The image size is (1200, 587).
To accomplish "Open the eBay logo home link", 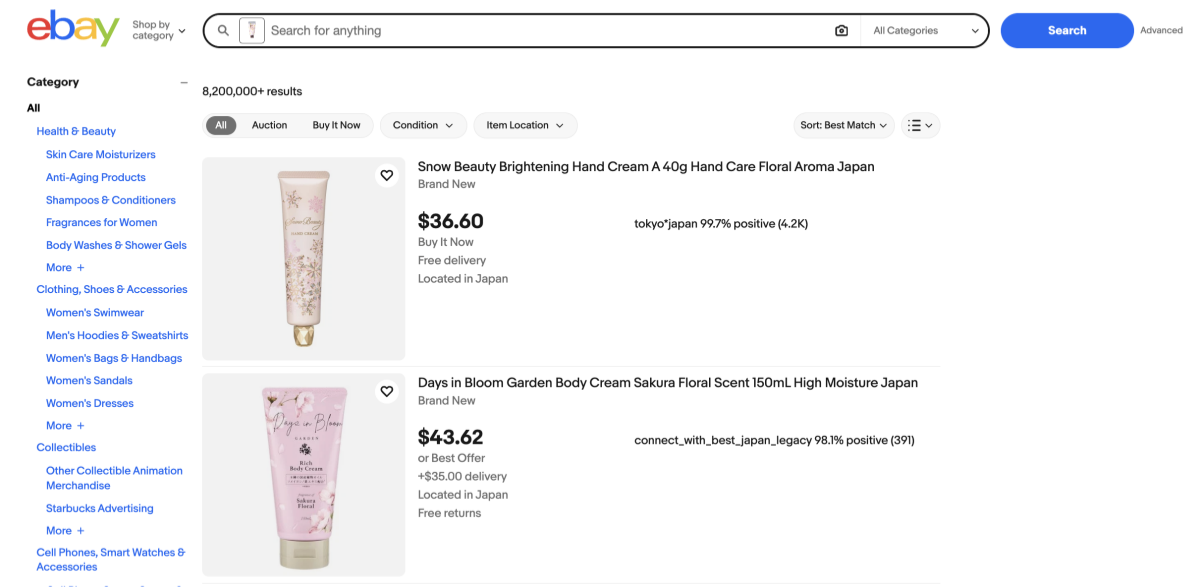I will click(73, 29).
